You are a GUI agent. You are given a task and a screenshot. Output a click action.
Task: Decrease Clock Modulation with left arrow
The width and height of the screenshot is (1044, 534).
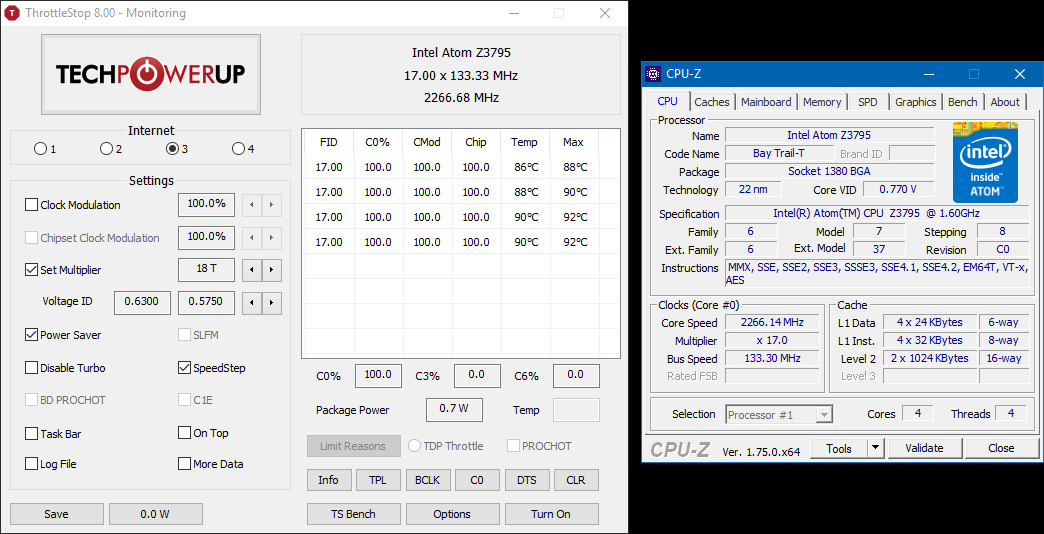pyautogui.click(x=252, y=204)
